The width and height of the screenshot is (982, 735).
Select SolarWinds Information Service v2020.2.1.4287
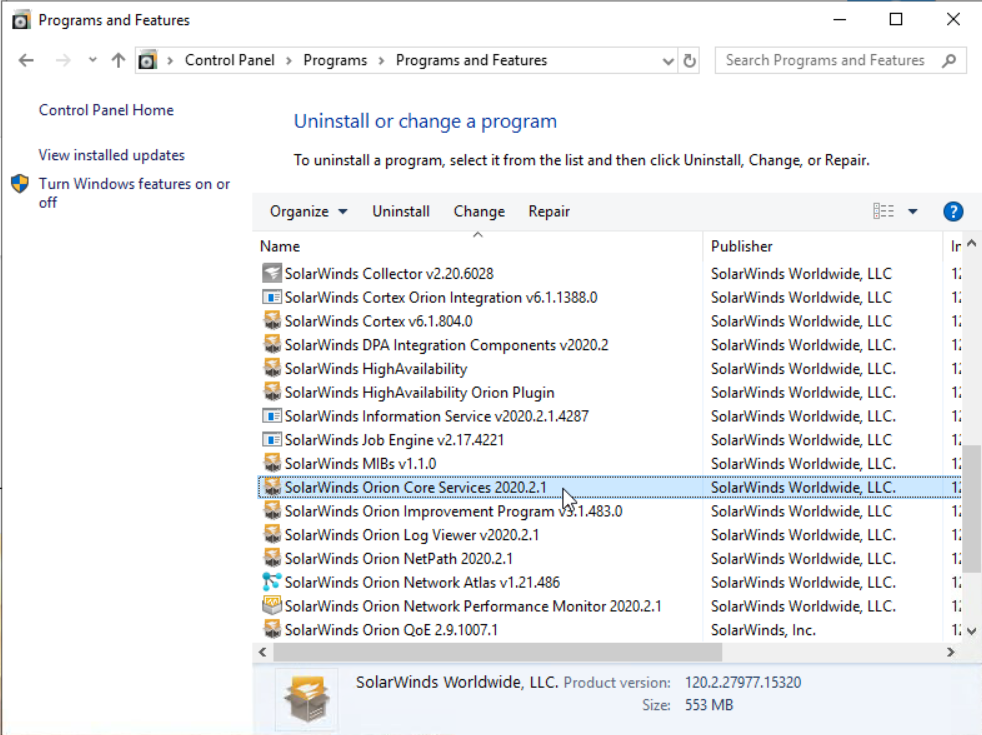click(x=437, y=416)
